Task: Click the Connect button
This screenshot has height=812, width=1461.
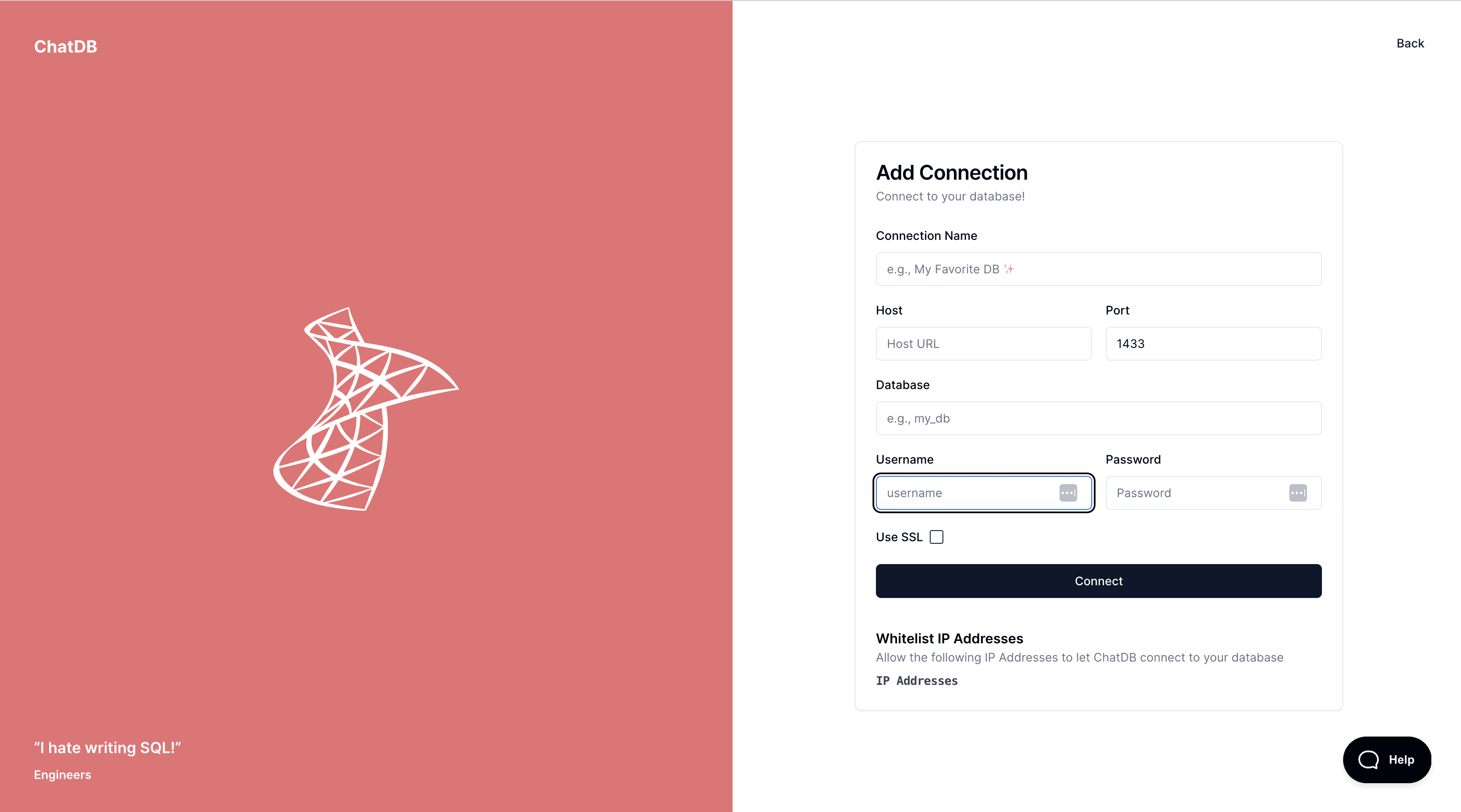Action: [x=1098, y=581]
